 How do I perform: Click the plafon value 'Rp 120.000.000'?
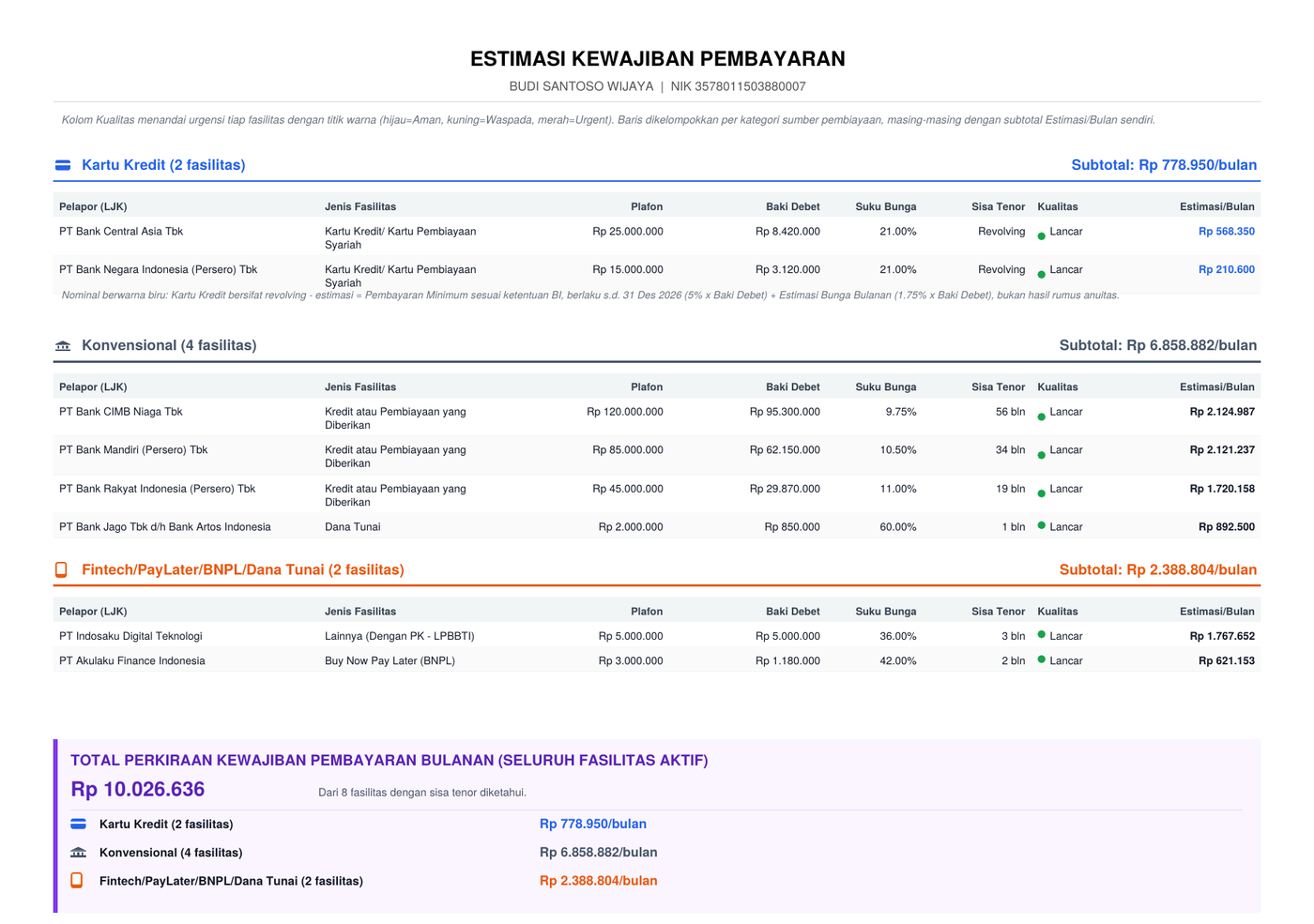tap(625, 412)
